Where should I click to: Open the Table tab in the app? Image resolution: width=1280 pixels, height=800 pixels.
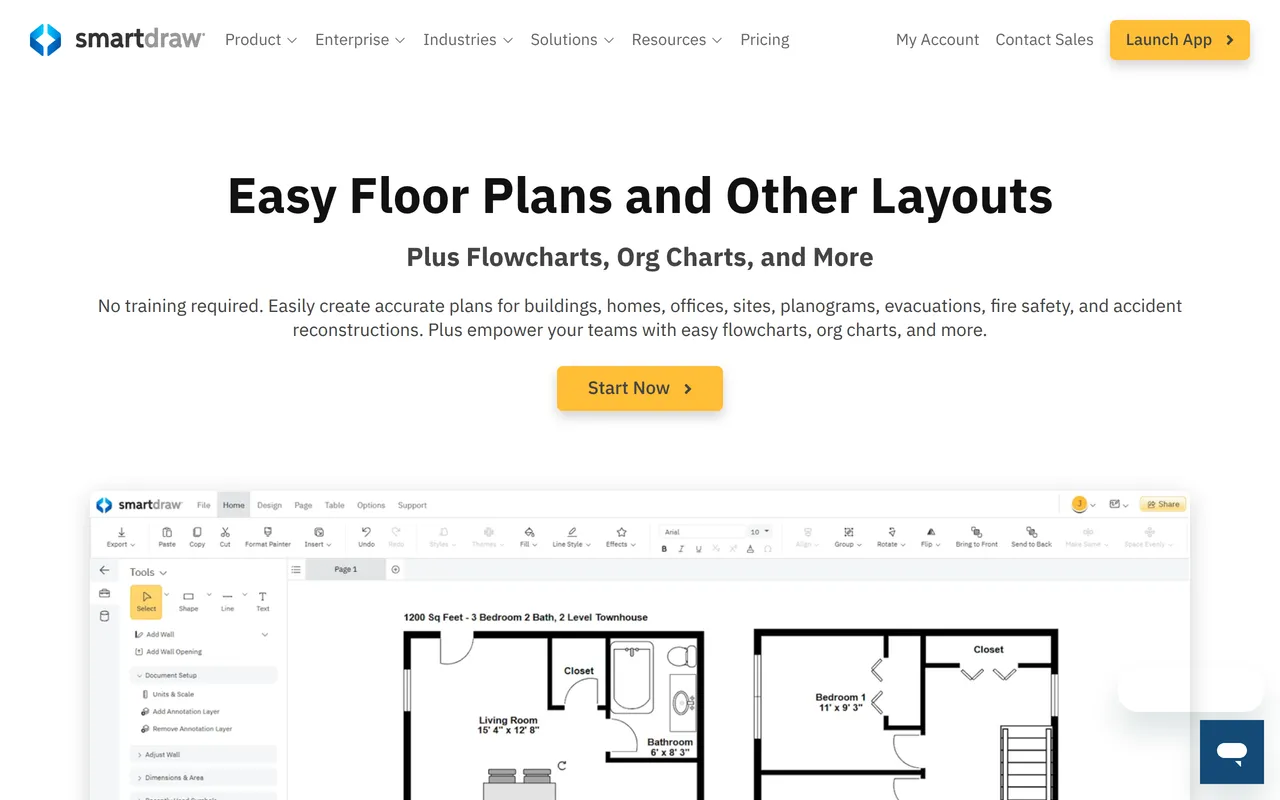coord(335,505)
